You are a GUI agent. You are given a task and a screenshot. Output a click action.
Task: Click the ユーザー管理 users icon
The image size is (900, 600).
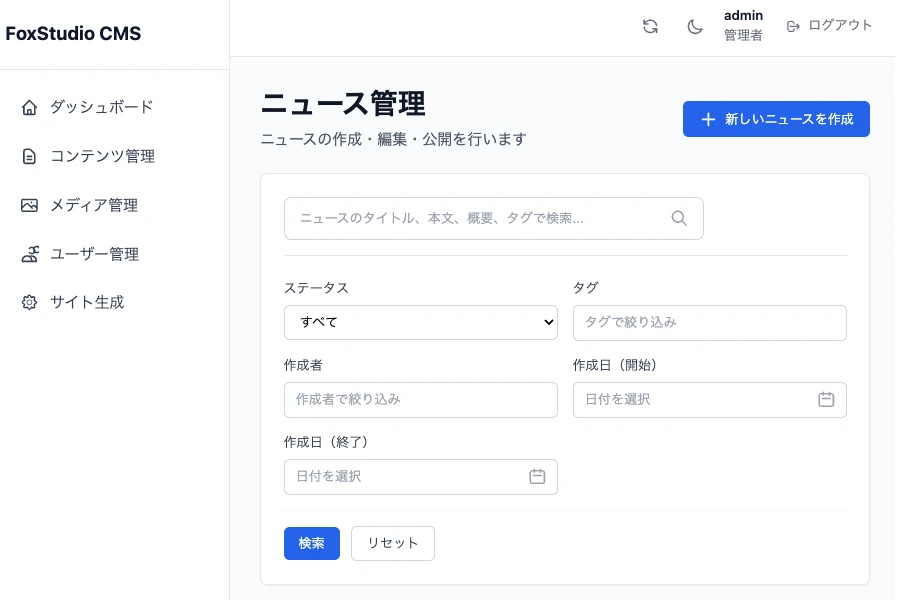tap(29, 254)
